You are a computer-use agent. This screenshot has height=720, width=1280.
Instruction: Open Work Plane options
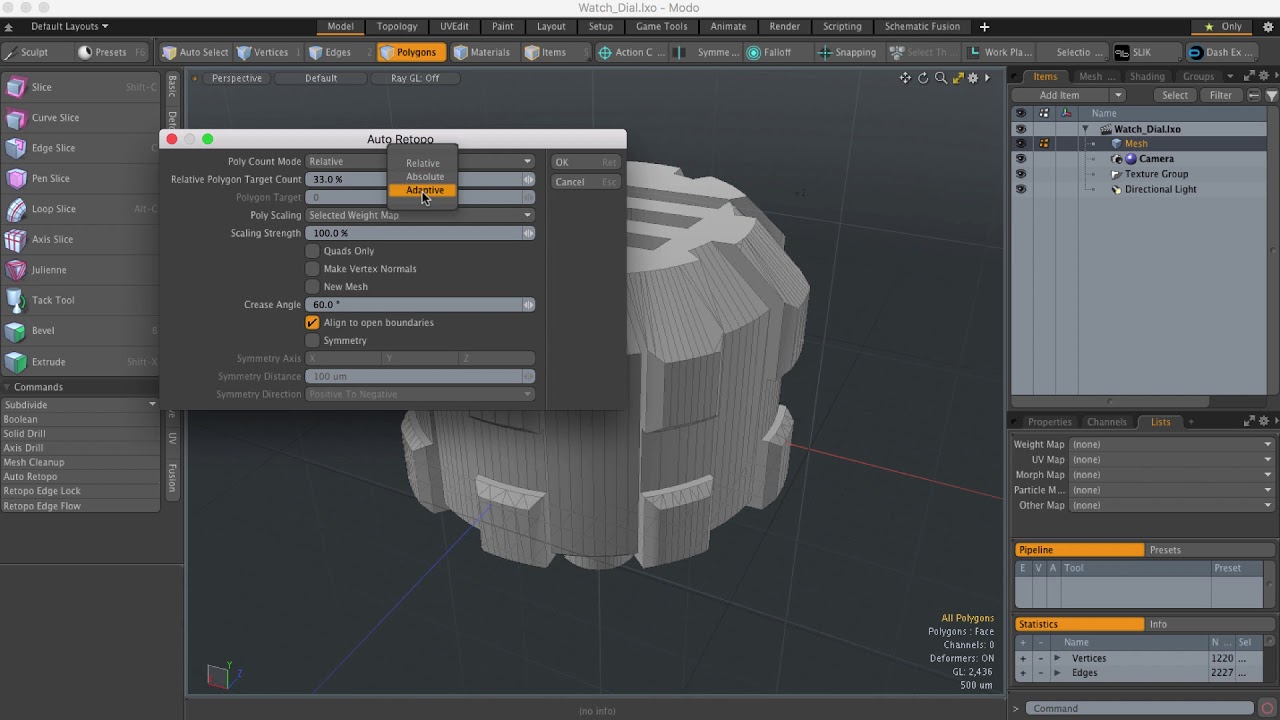(x=1002, y=52)
